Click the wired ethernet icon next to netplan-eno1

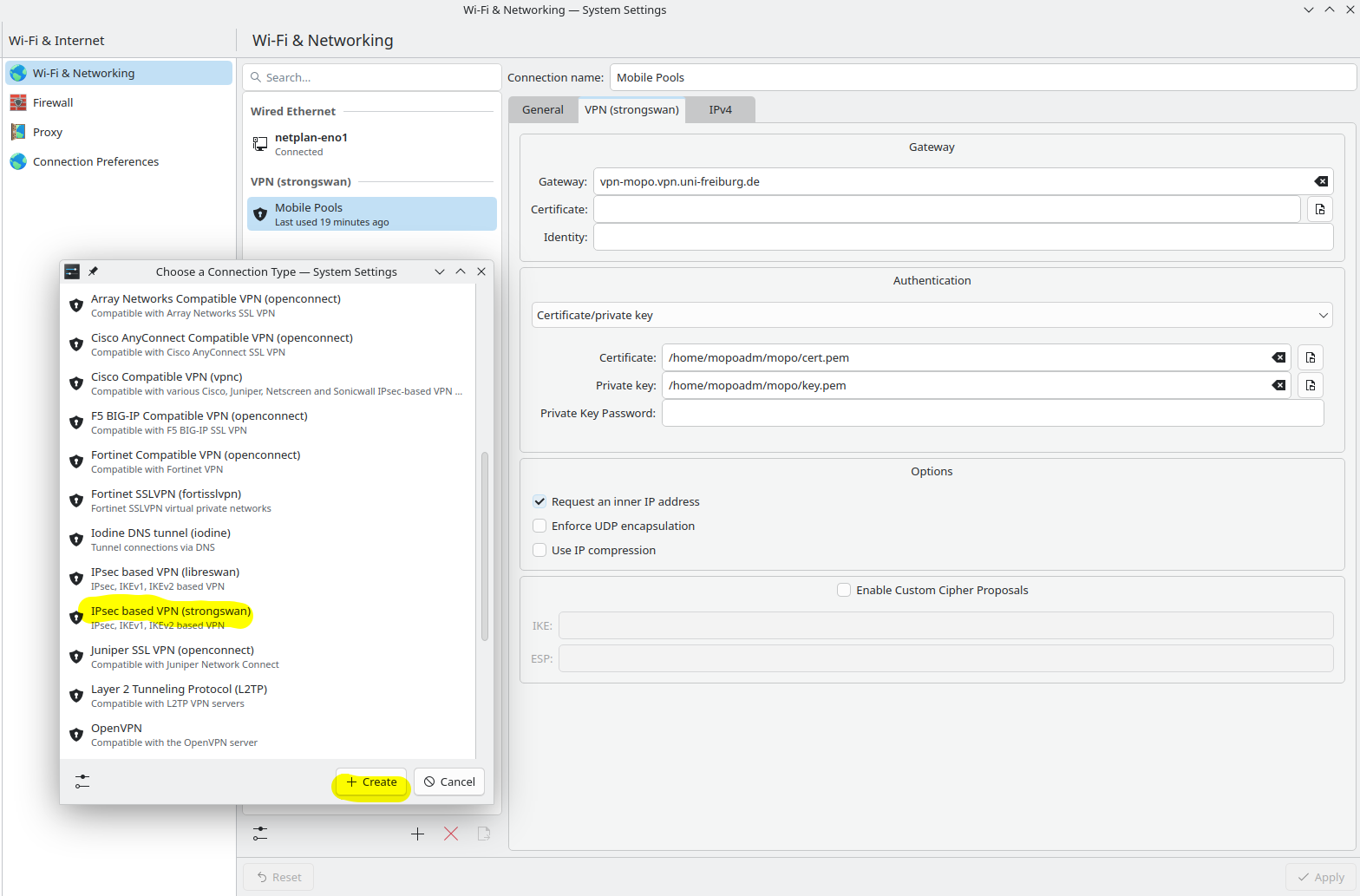point(260,144)
